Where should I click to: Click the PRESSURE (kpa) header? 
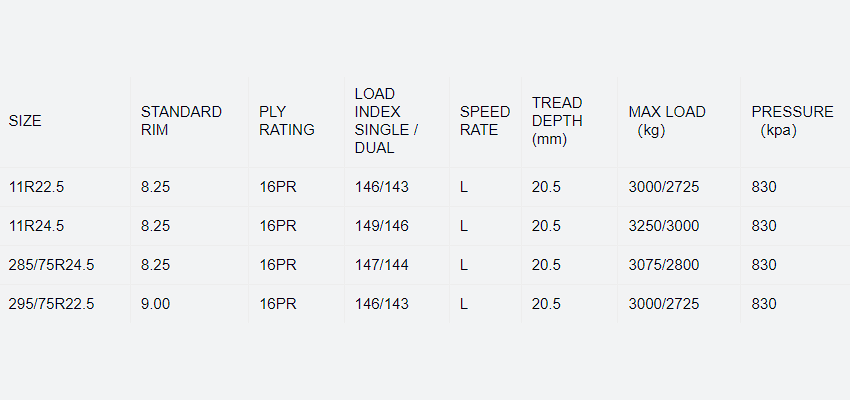tap(792, 121)
